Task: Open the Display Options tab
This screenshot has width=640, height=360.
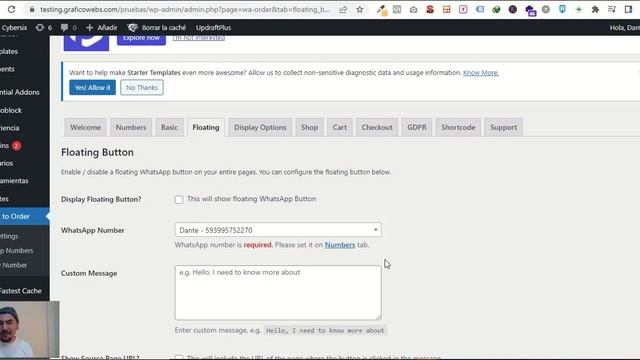Action: 260,127
